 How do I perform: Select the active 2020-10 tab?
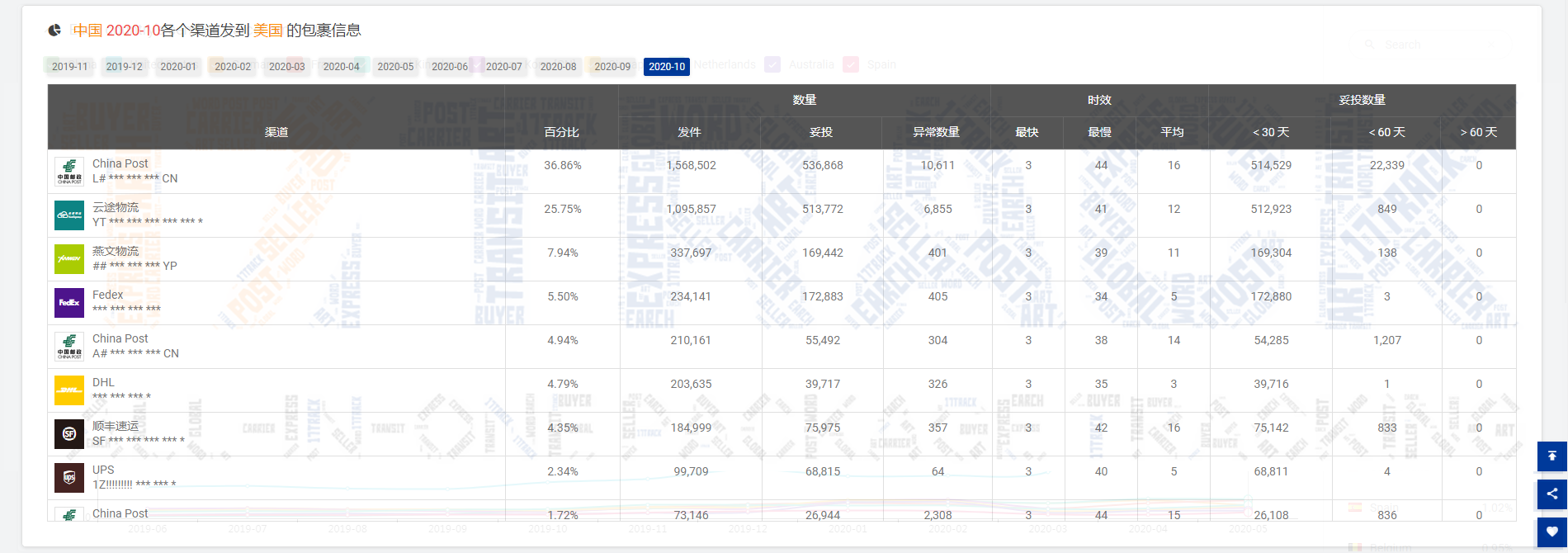pyautogui.click(x=667, y=67)
